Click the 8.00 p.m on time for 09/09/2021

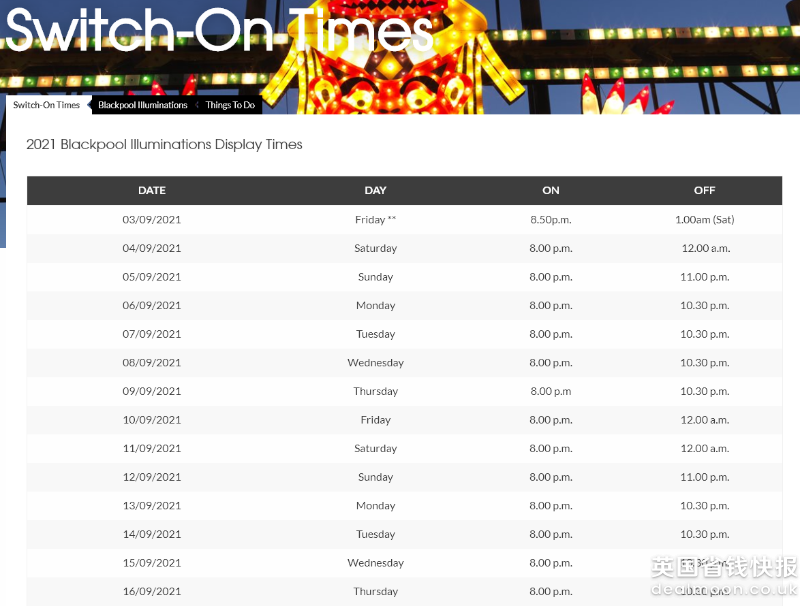click(551, 391)
